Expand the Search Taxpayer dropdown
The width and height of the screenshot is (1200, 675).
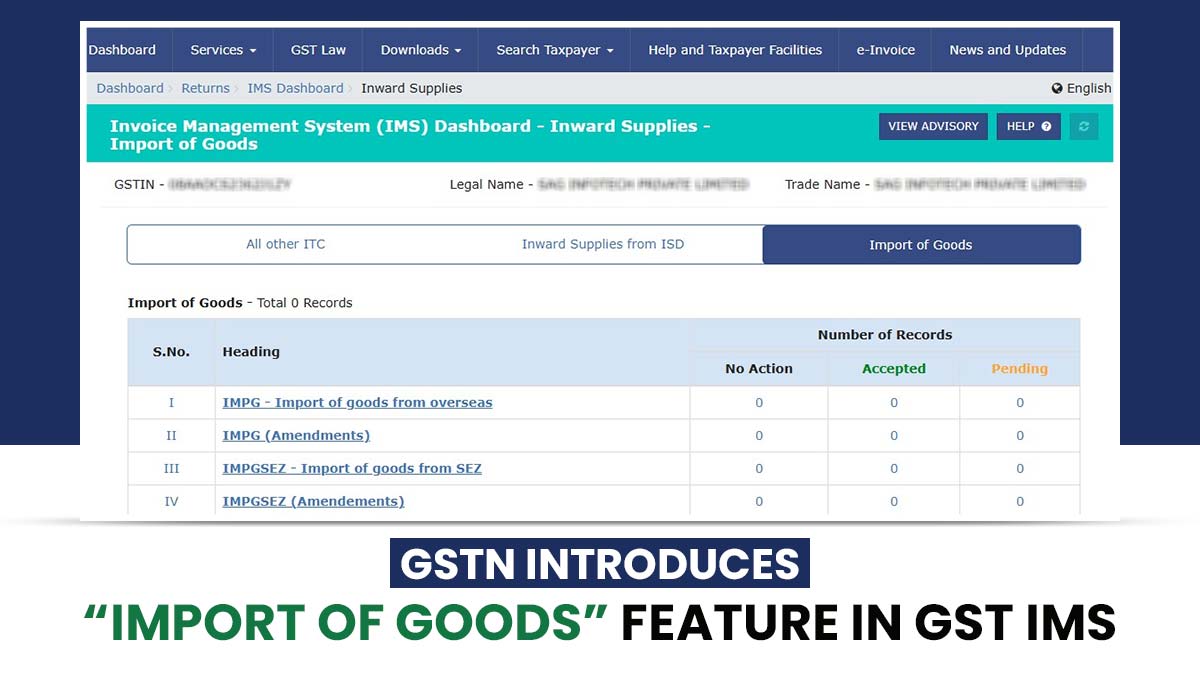tap(555, 50)
